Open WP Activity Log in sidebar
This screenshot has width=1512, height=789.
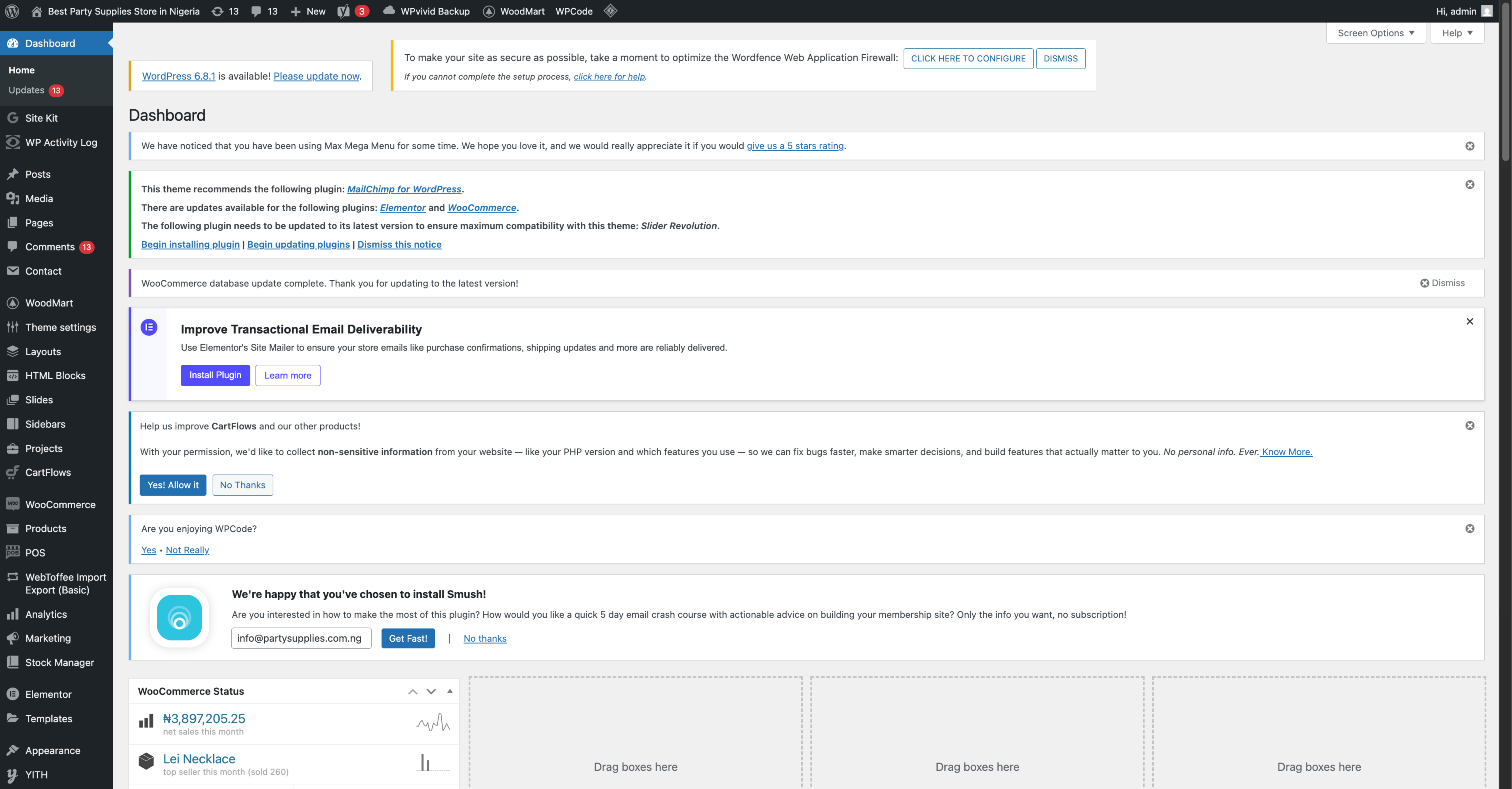tap(56, 143)
